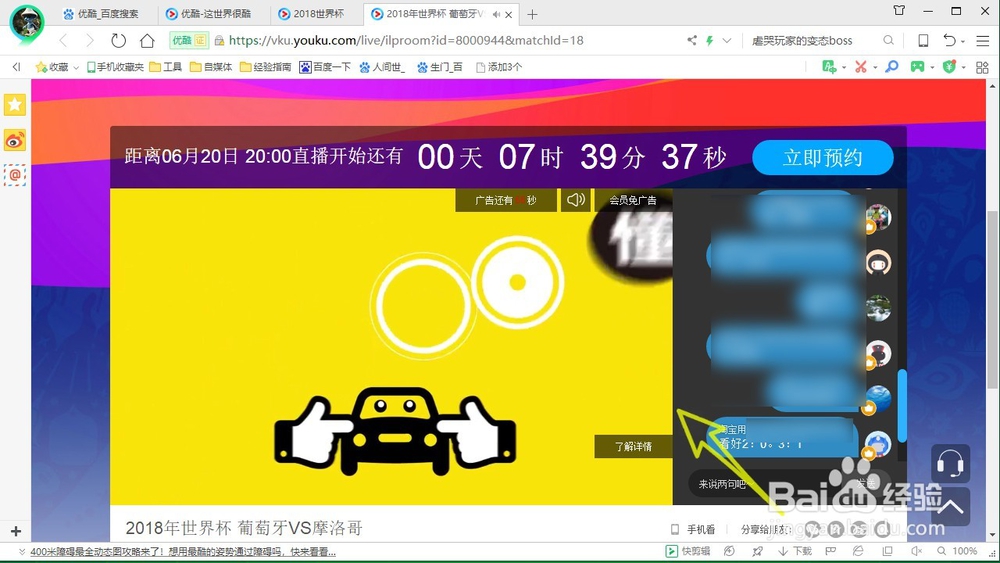Click the green lightning speed-mode icon
The image size is (1000, 563).
(709, 41)
